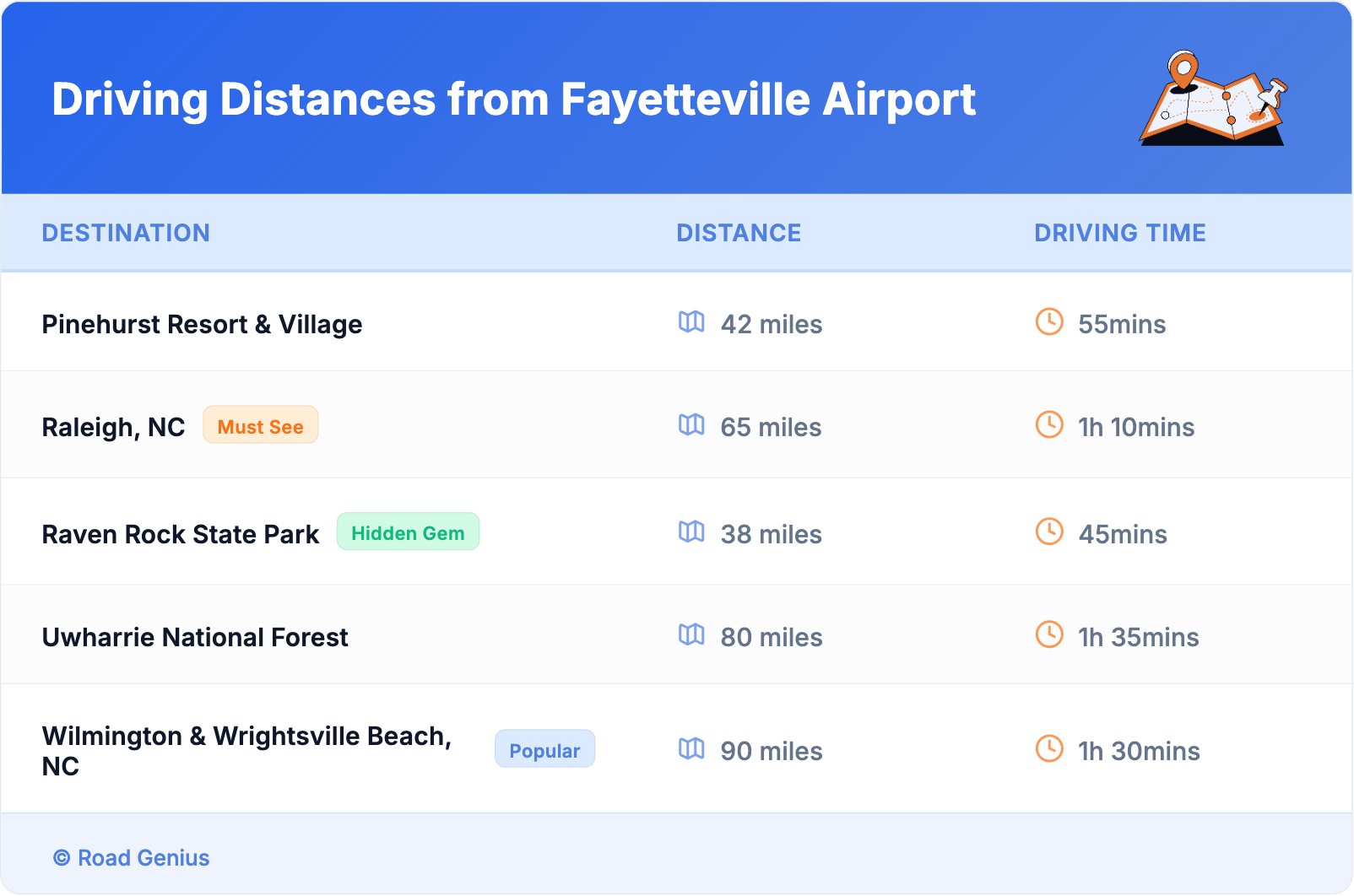Click the clock icon beside 55mins

point(1049,322)
